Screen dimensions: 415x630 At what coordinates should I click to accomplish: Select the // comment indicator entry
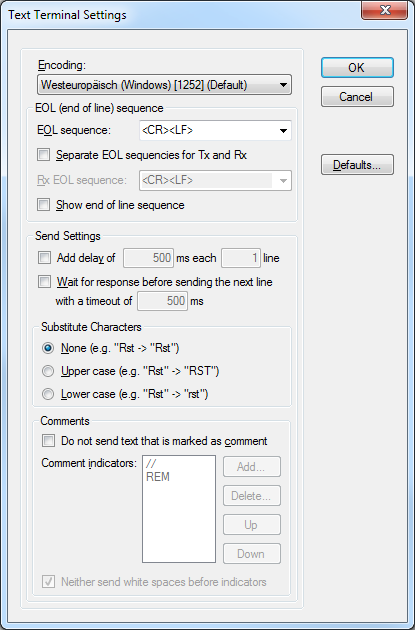151,464
